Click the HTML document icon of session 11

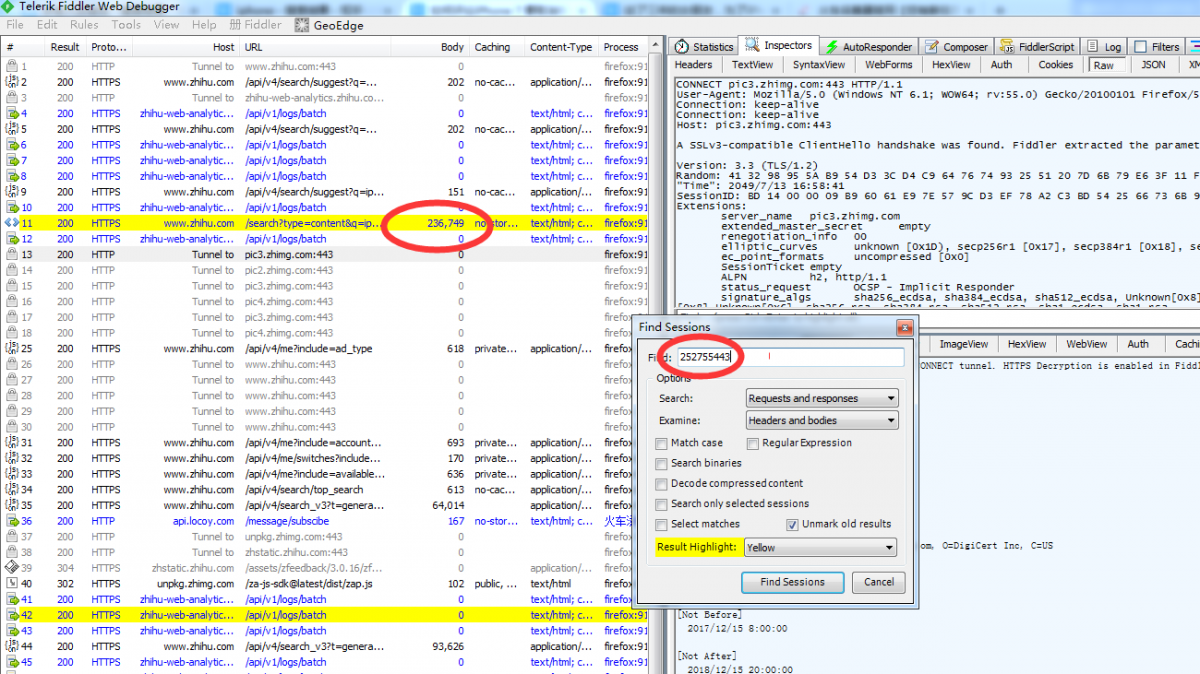click(11, 223)
